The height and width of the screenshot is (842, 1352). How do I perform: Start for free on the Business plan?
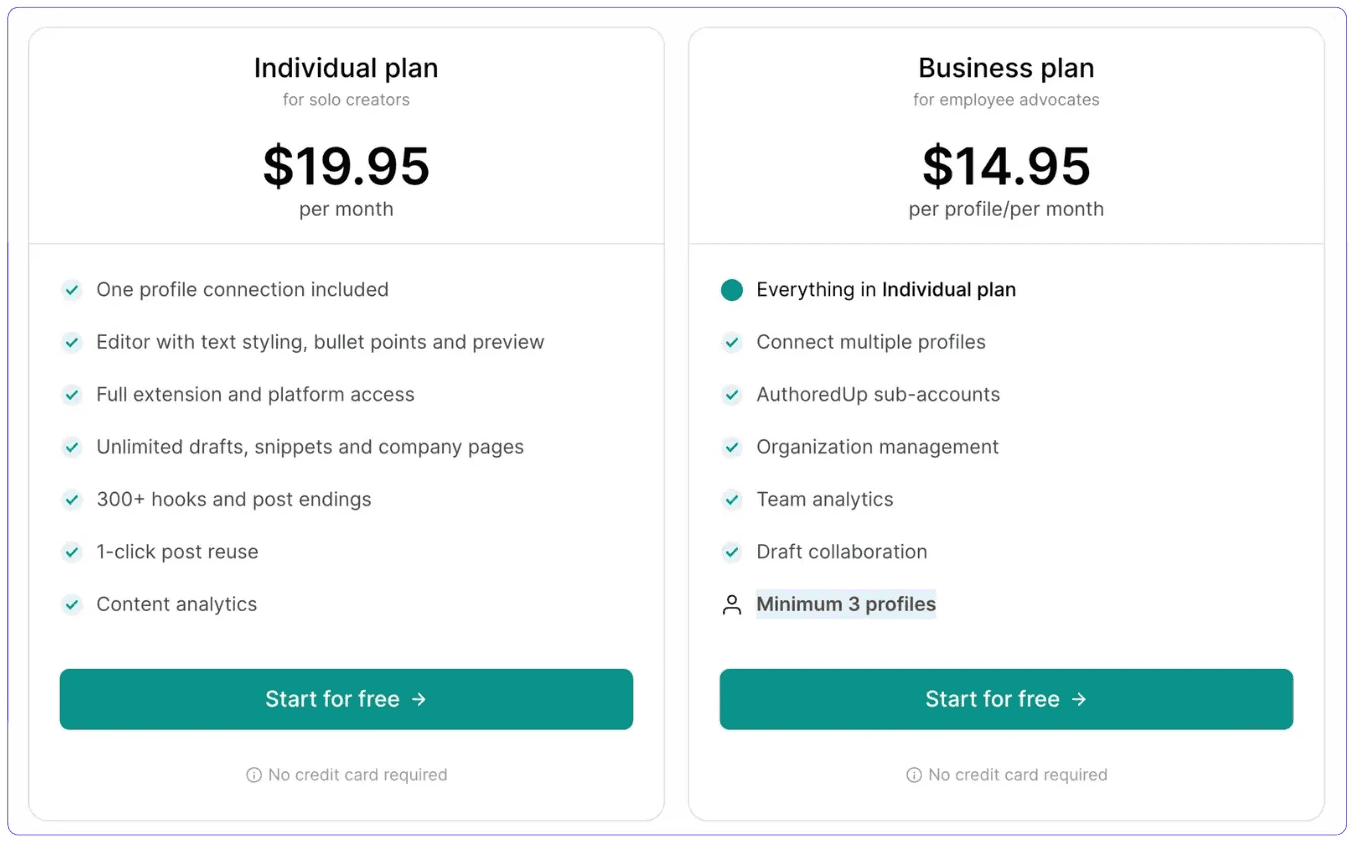pyautogui.click(x=1006, y=699)
